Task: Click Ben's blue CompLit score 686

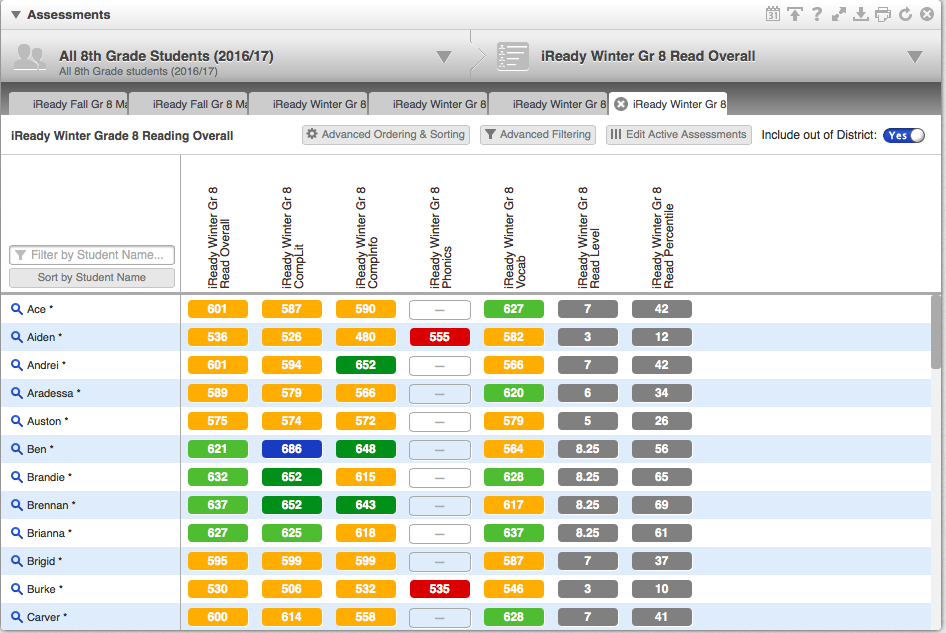Action: click(291, 449)
